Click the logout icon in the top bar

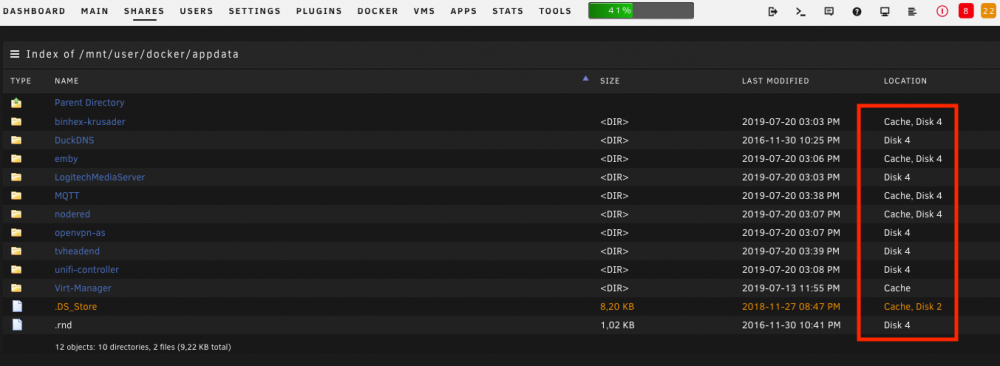coord(773,11)
